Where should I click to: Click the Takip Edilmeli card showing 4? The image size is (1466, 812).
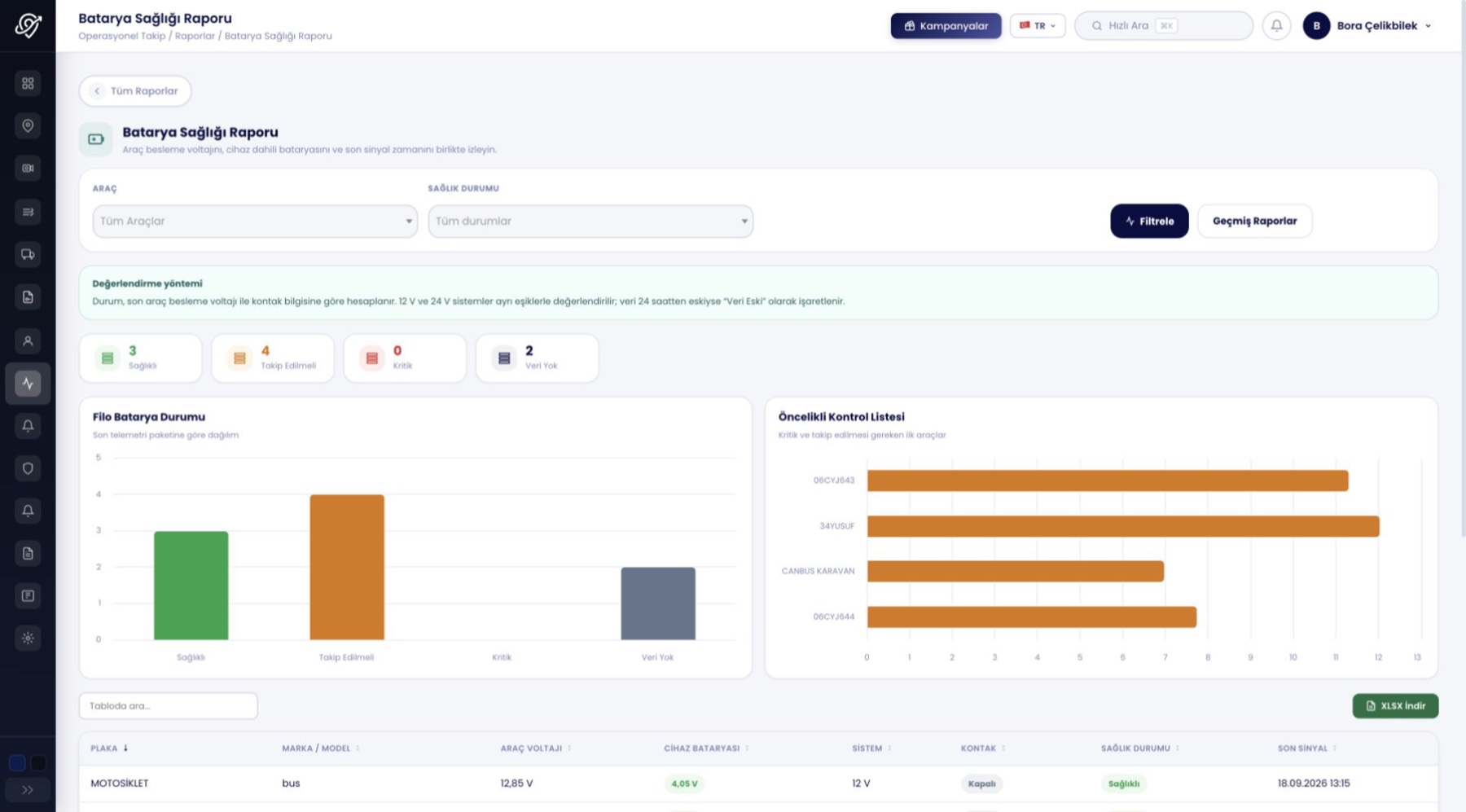pyautogui.click(x=273, y=358)
